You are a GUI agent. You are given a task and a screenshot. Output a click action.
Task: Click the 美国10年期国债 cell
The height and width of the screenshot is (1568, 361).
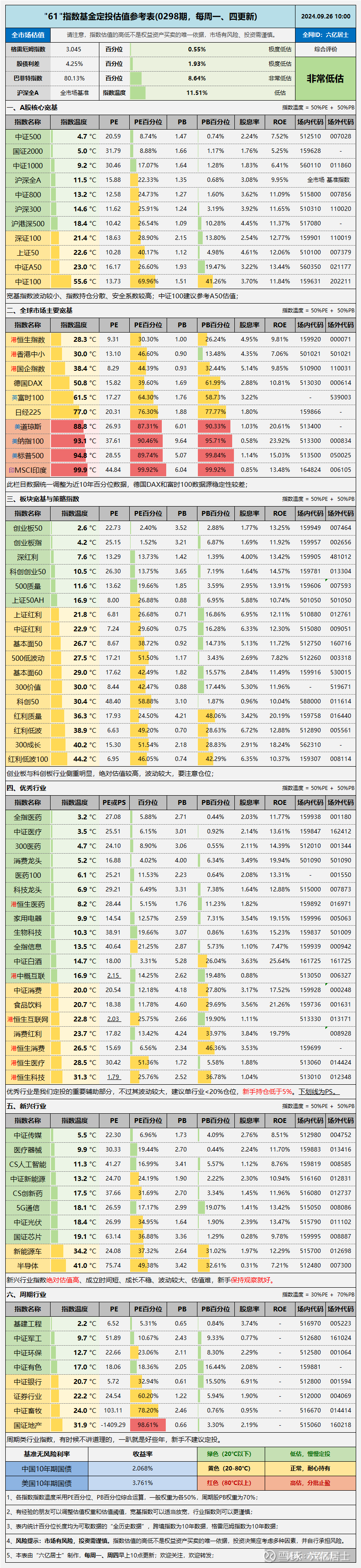tap(47, 1483)
